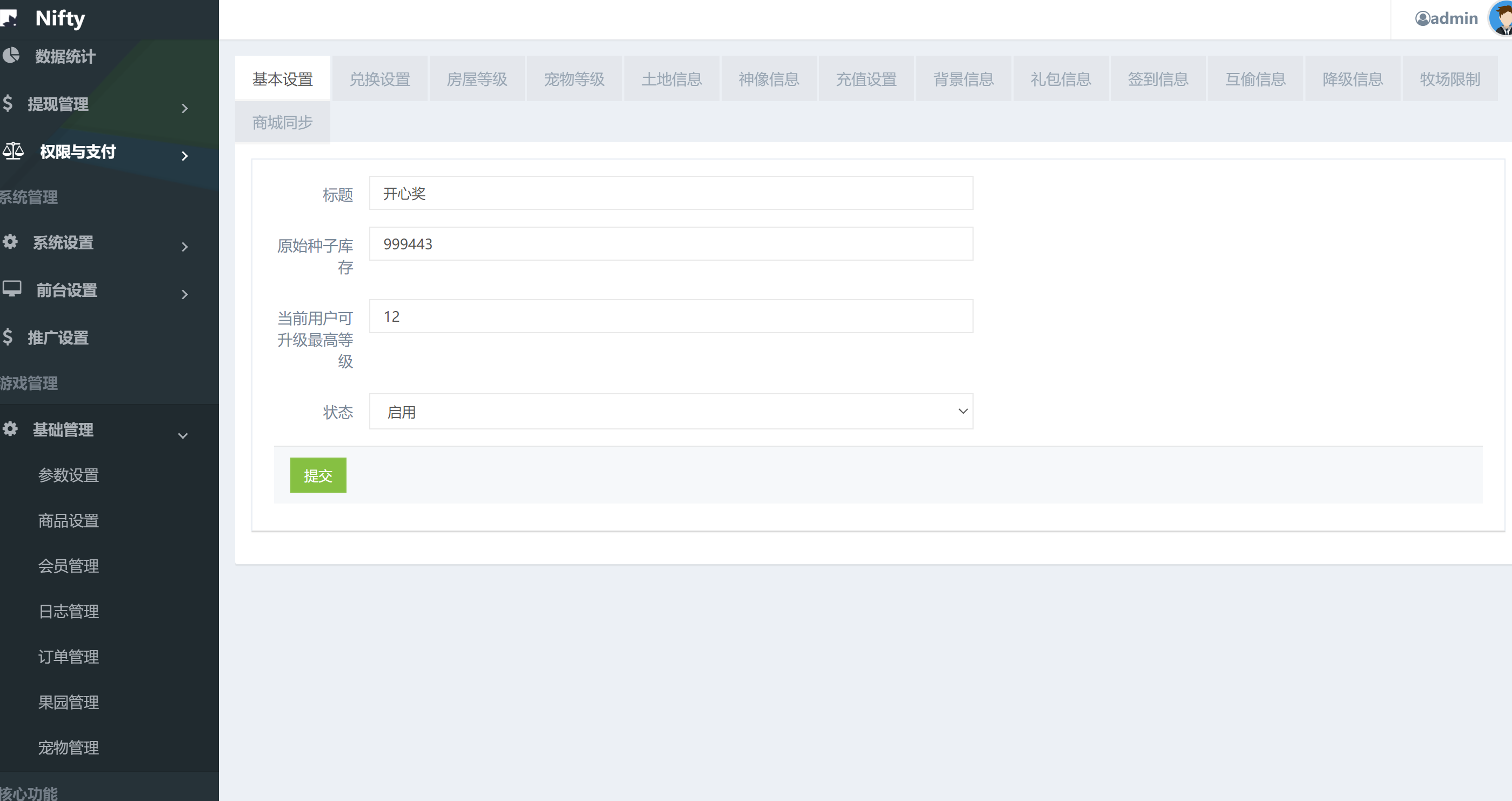1512x801 pixels.
Task: Click the gear icon next to 基础管理
Action: point(10,429)
